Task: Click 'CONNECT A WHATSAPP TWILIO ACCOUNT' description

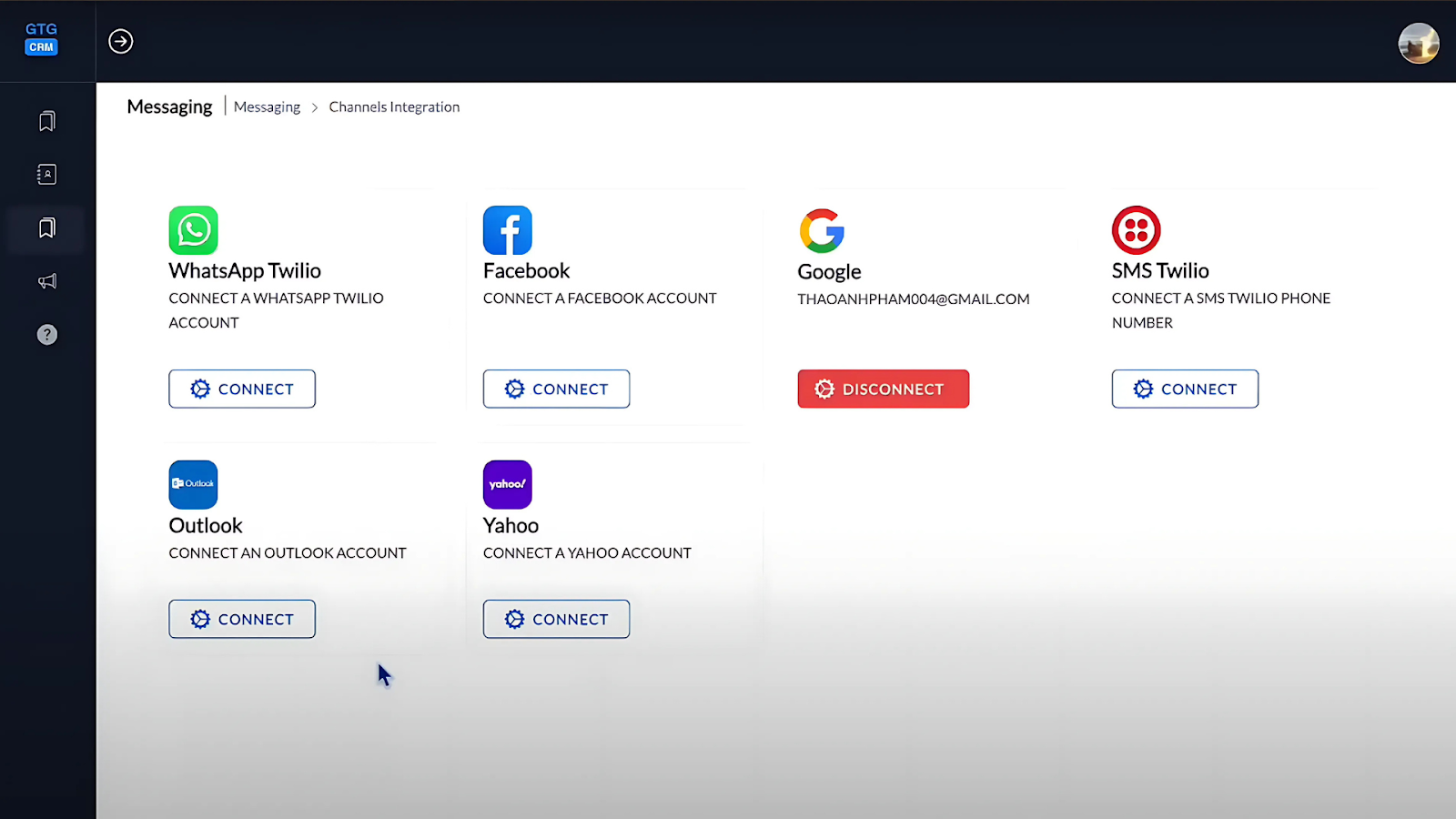Action: (276, 310)
